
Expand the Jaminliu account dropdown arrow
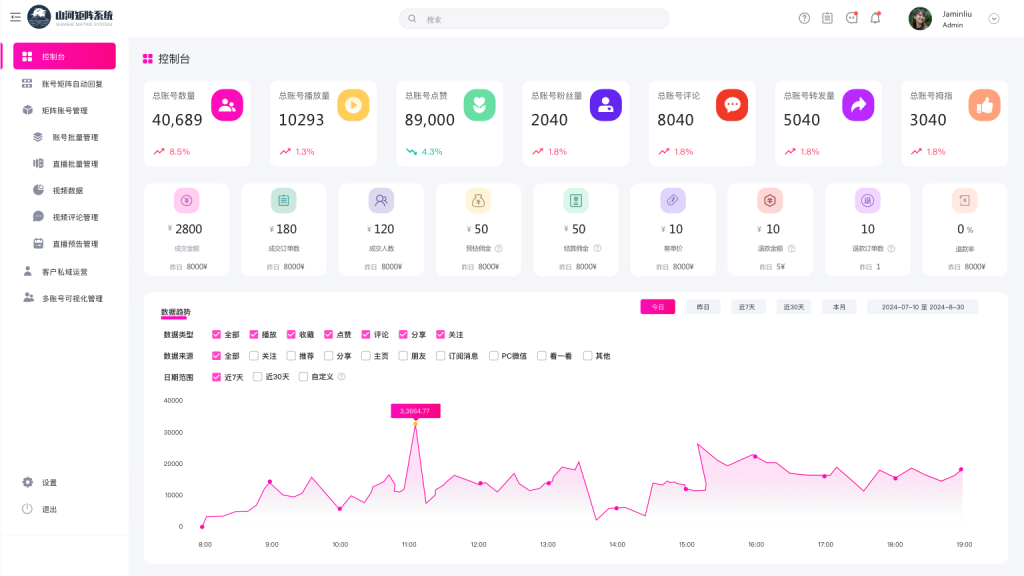[x=994, y=19]
